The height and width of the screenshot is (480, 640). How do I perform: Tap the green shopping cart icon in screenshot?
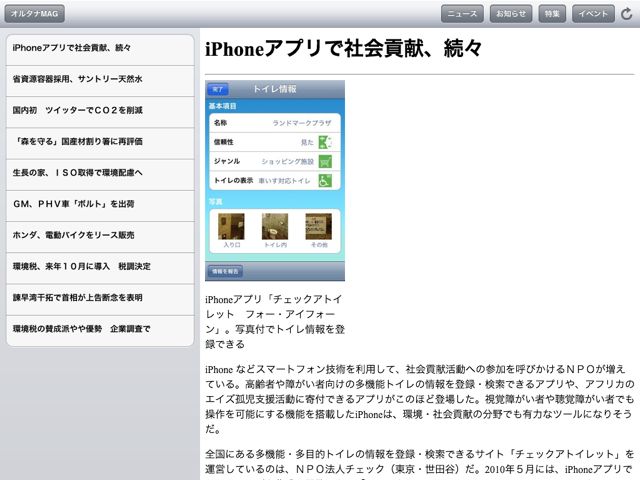tap(325, 161)
